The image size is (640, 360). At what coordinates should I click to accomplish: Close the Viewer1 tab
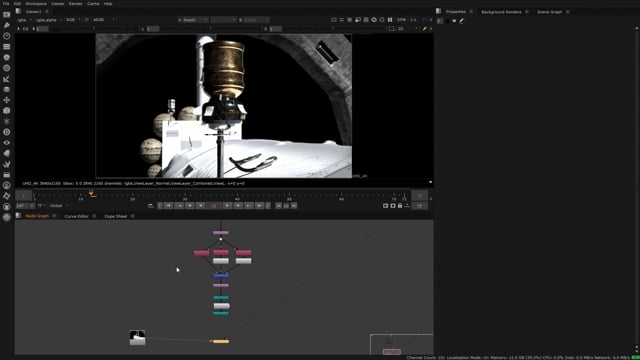[x=47, y=11]
